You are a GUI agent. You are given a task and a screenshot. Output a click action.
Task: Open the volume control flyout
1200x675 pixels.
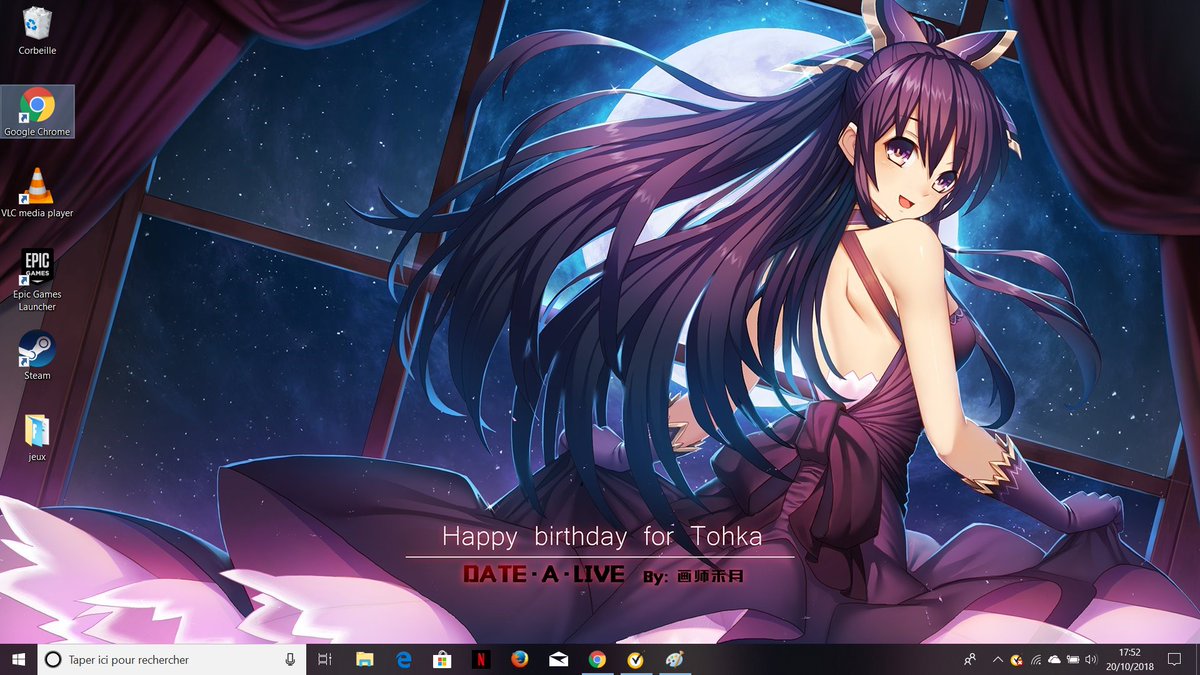point(1089,659)
